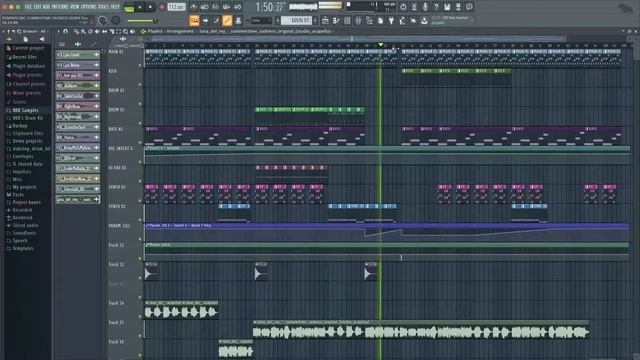Click the save floppy disk icon
The height and width of the screenshot is (360, 640).
(447, 7)
